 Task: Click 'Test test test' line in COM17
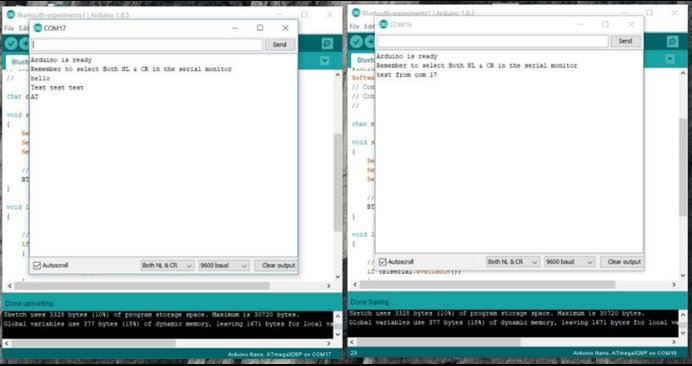coord(57,87)
